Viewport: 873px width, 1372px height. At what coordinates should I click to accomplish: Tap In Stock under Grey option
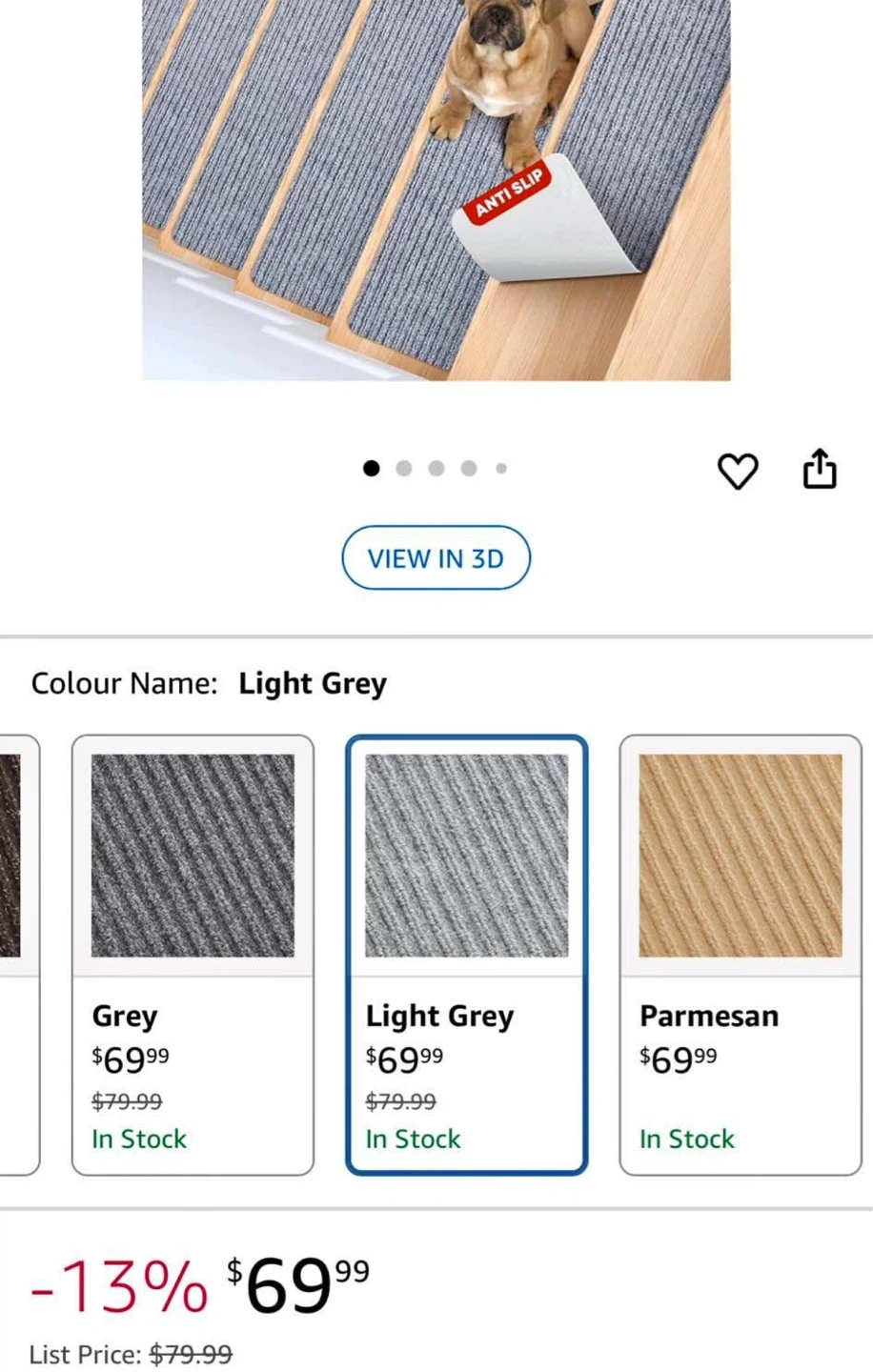point(139,1139)
